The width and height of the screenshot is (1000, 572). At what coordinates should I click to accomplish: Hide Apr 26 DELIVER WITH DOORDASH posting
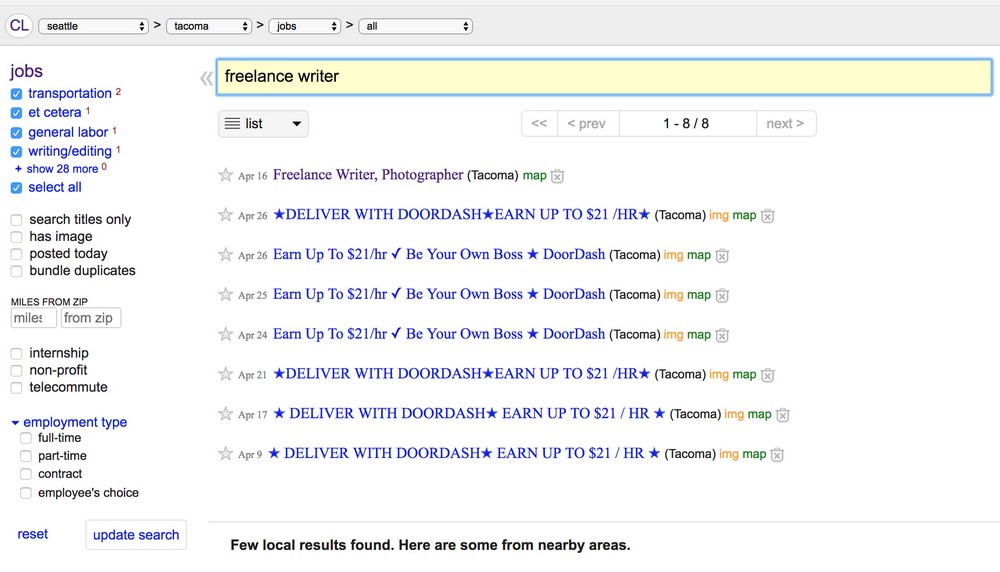pos(767,216)
